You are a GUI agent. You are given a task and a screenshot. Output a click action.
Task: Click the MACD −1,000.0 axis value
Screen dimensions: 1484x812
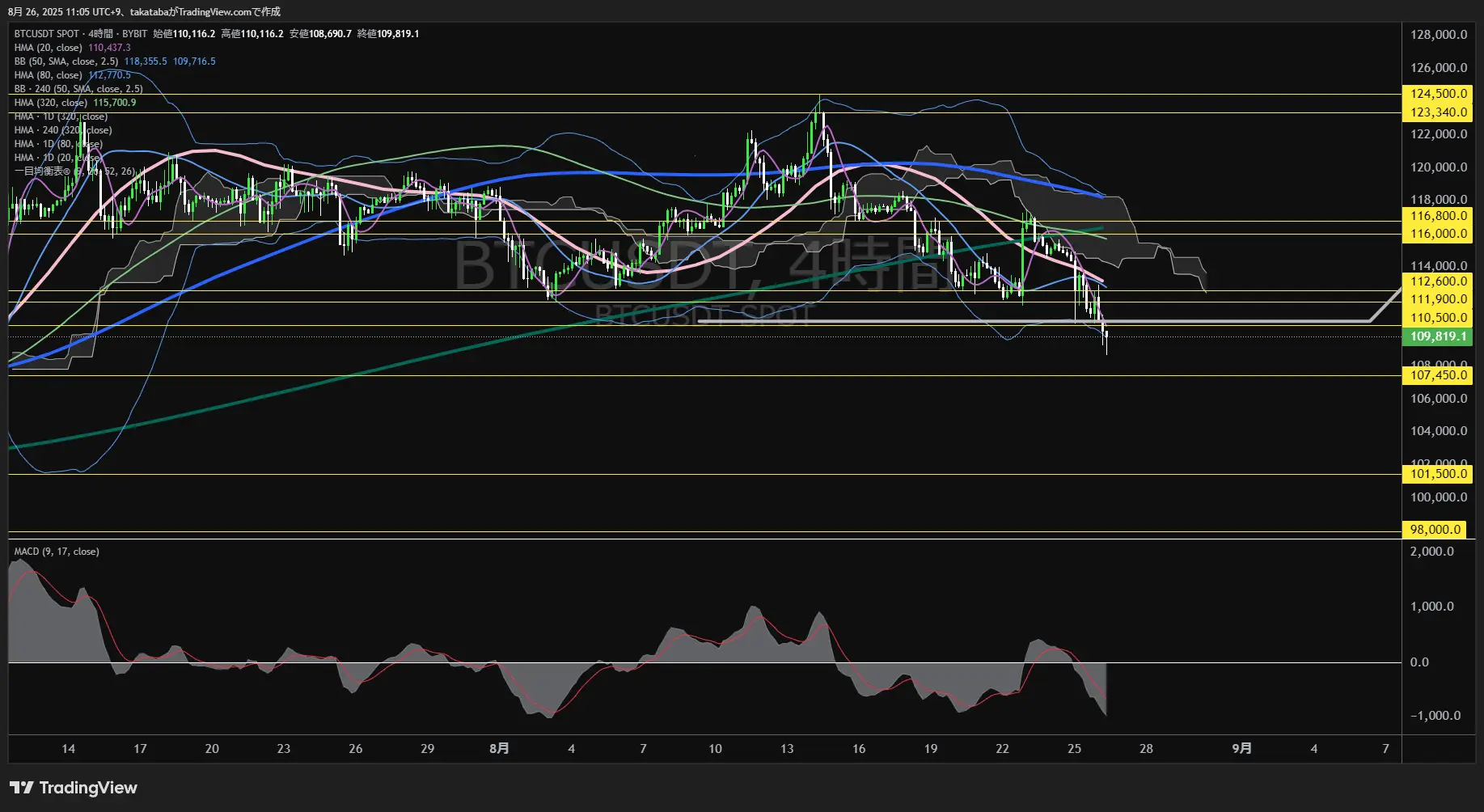click(x=1435, y=716)
